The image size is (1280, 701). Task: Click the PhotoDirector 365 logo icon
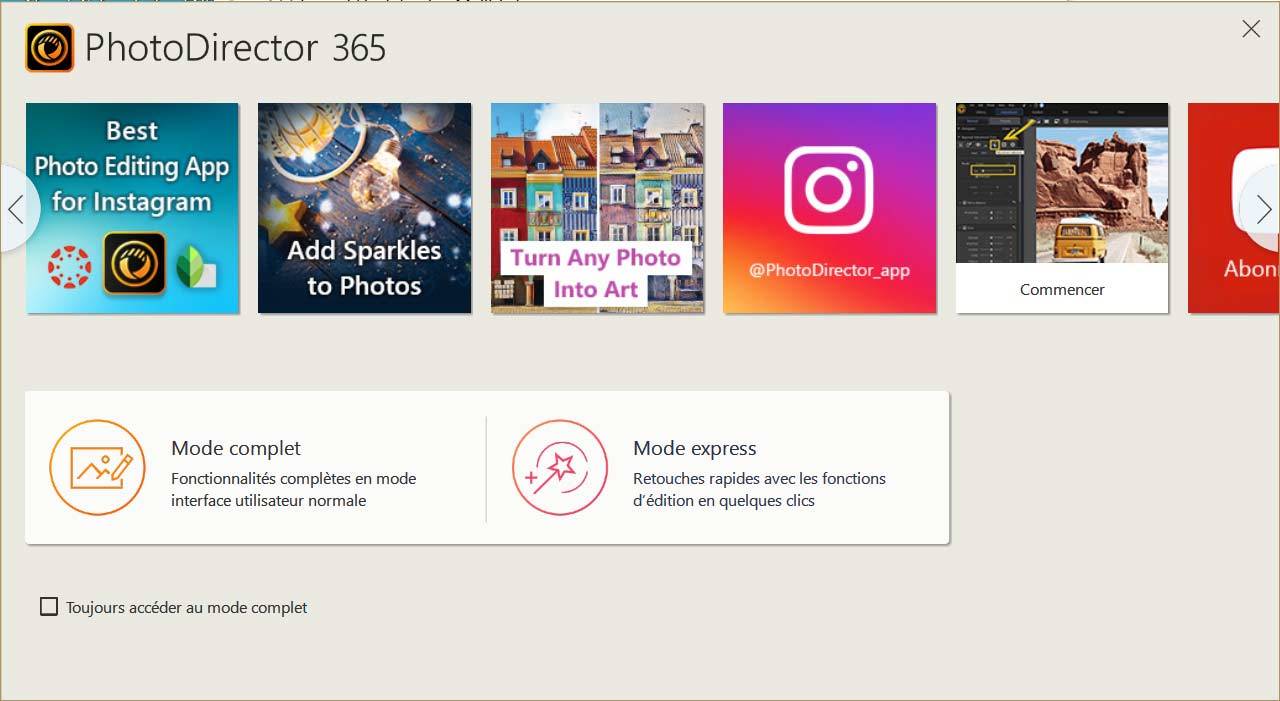pos(49,48)
